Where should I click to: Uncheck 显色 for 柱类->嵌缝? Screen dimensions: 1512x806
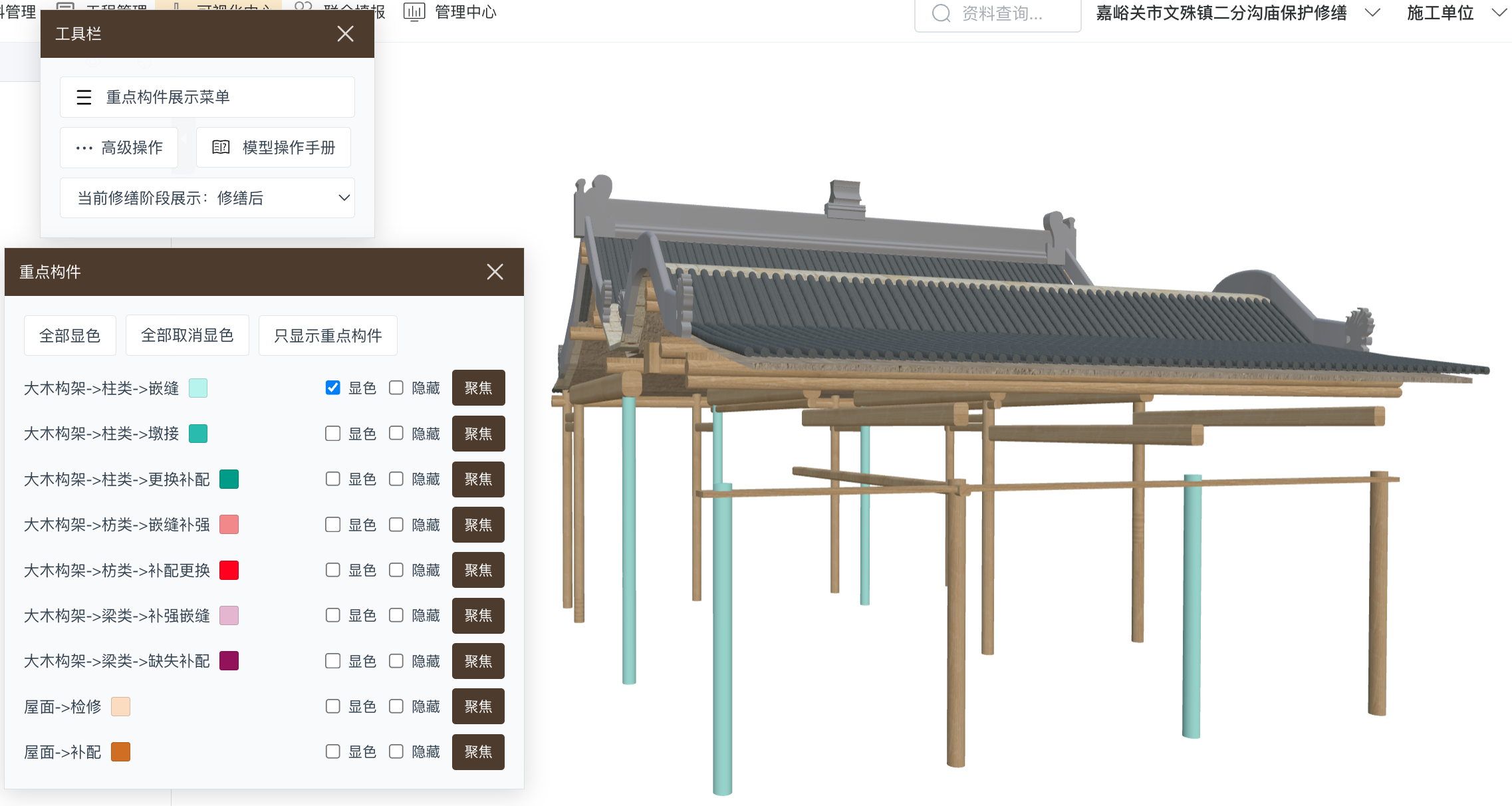click(332, 388)
